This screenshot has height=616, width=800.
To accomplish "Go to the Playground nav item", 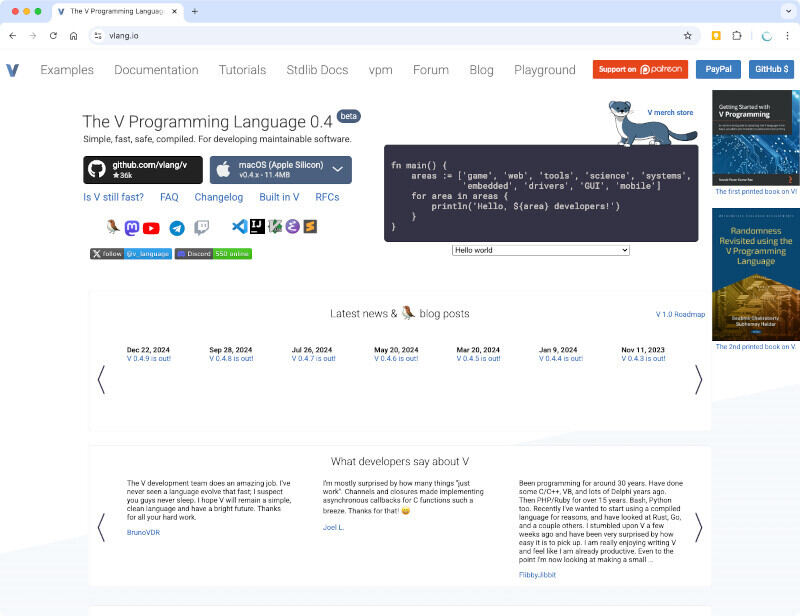I will 544,70.
